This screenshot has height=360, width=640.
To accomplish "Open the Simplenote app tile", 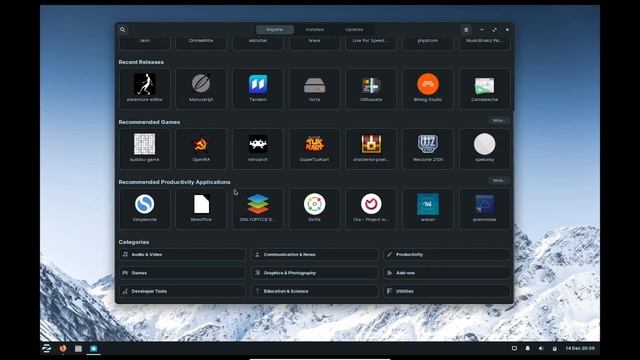I will [x=144, y=209].
